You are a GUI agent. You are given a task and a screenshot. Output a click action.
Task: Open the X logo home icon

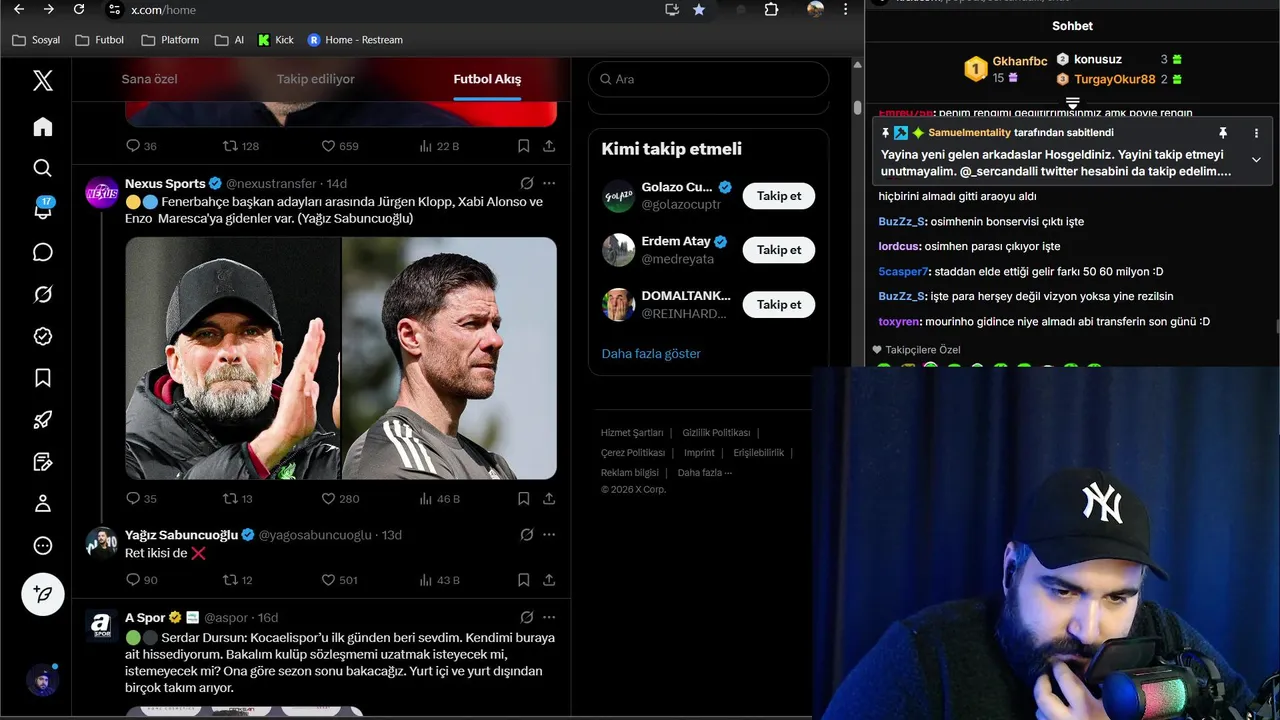click(x=42, y=81)
